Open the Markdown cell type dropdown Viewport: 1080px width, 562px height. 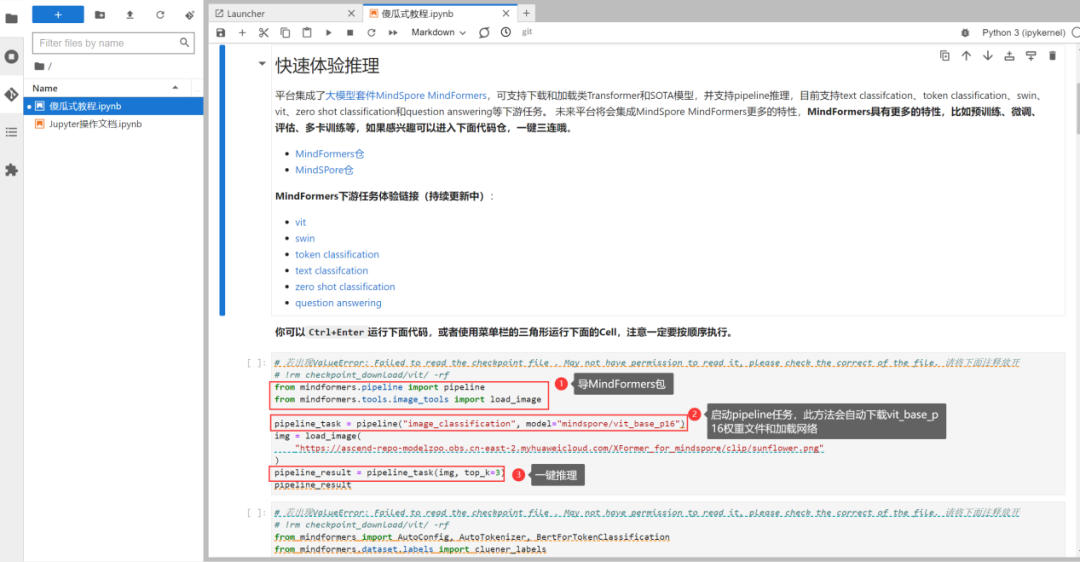[x=439, y=32]
